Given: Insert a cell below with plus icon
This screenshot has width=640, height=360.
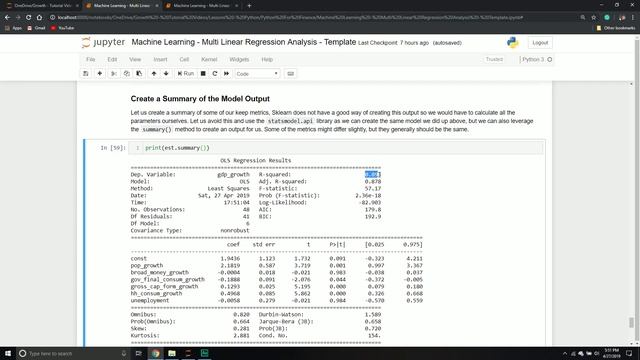Looking at the screenshot, I should pos(100,73).
